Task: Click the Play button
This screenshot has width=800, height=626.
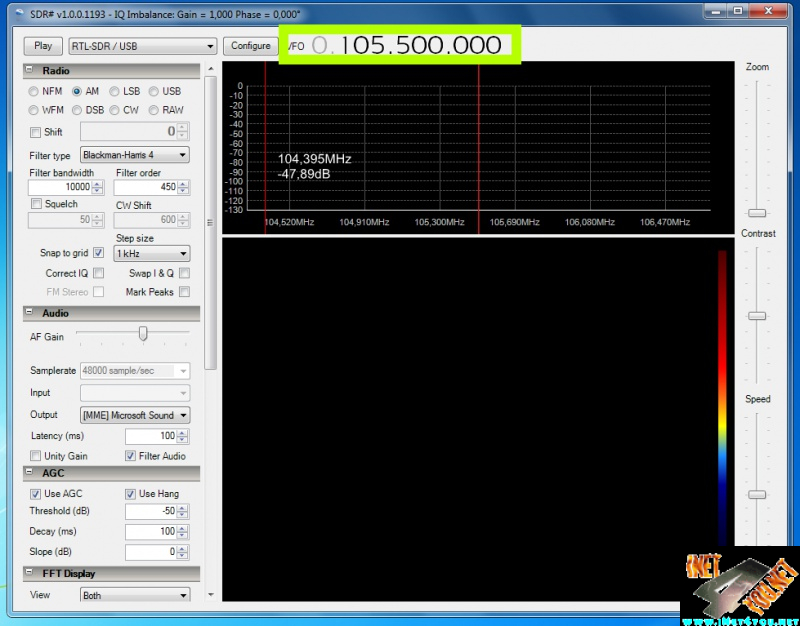Action: tap(43, 46)
